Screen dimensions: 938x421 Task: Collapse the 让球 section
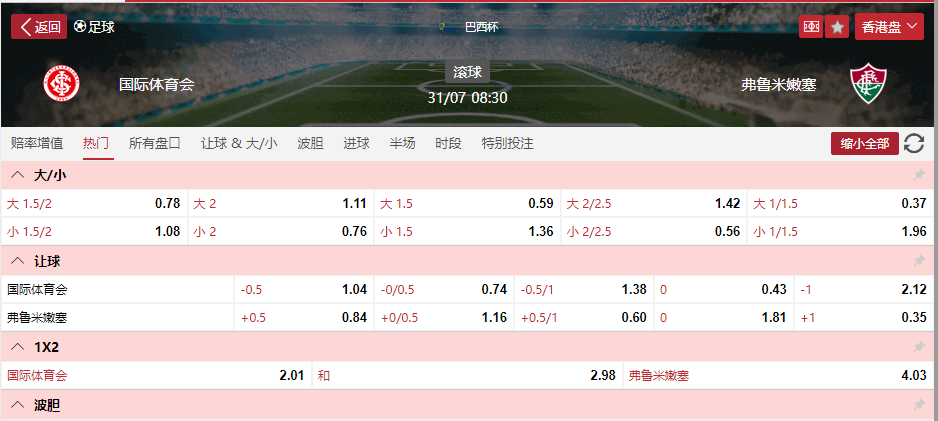pyautogui.click(x=17, y=261)
